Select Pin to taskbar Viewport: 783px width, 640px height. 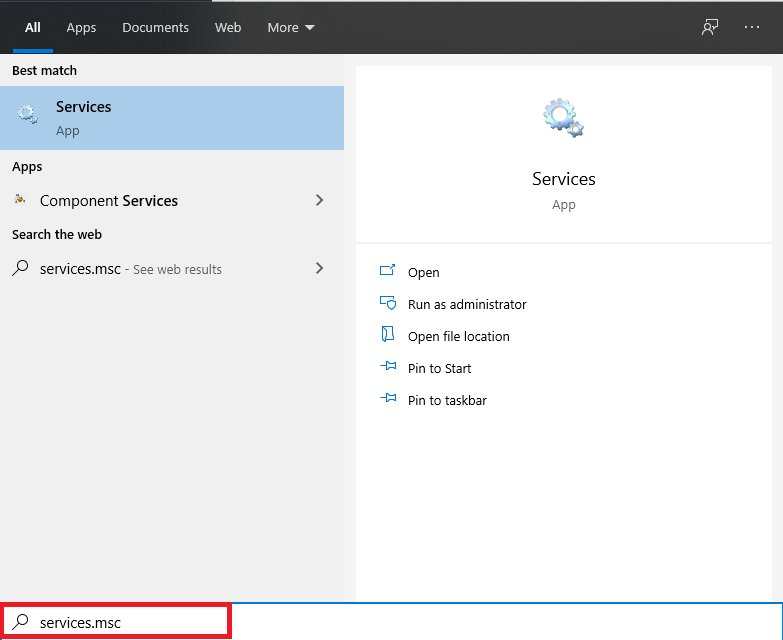(447, 400)
